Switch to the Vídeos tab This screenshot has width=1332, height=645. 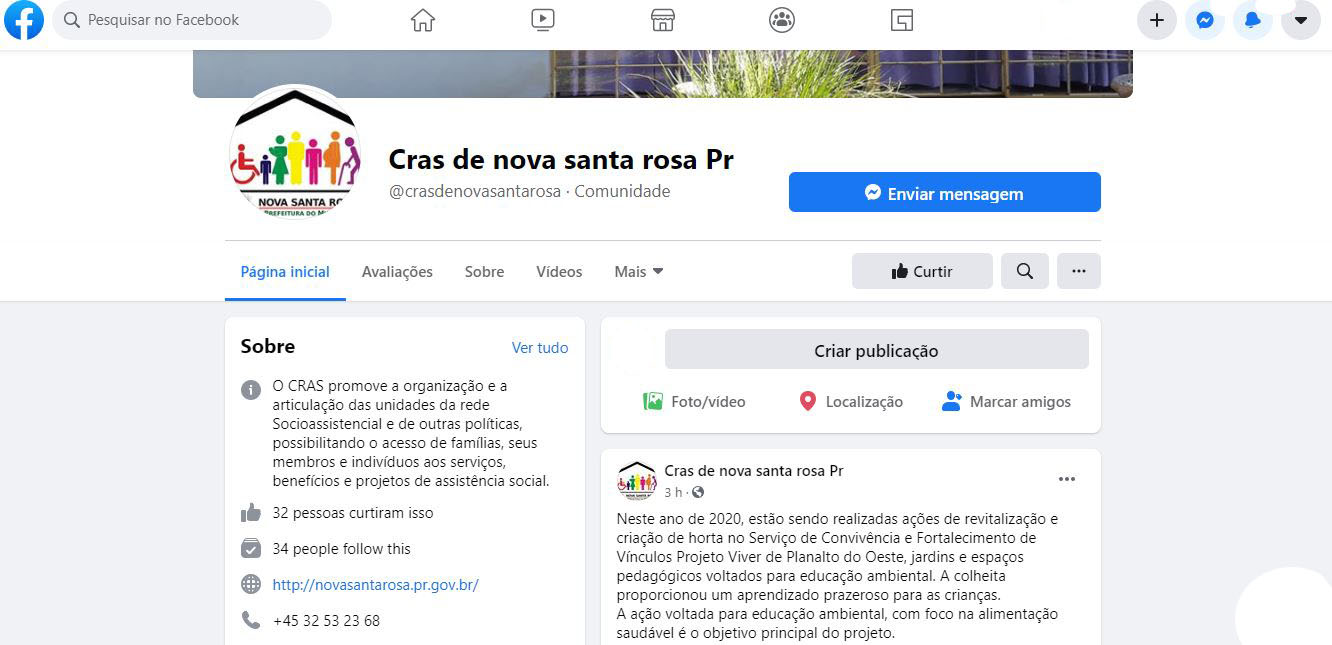coord(559,272)
